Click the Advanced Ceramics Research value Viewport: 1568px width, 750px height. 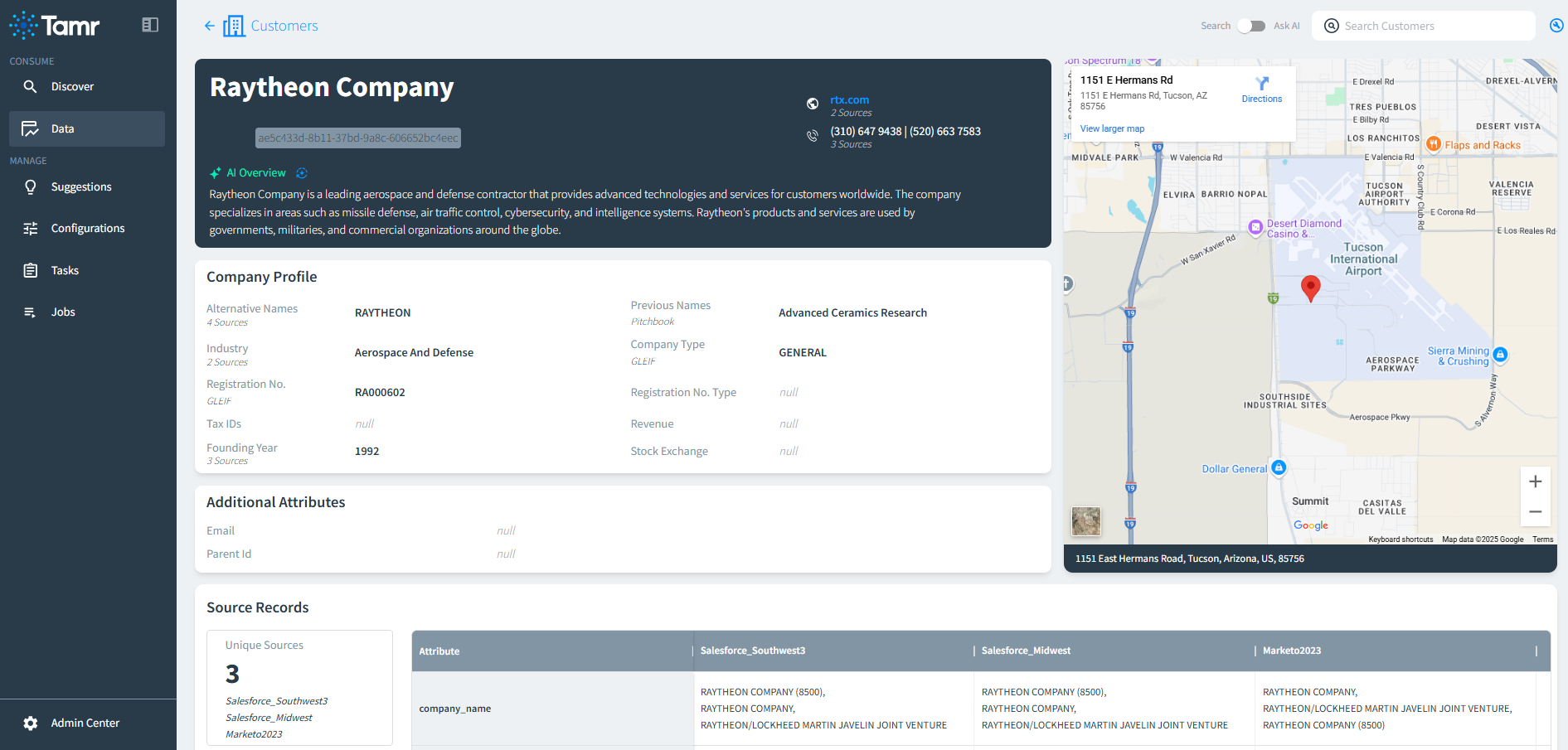pyautogui.click(x=852, y=312)
